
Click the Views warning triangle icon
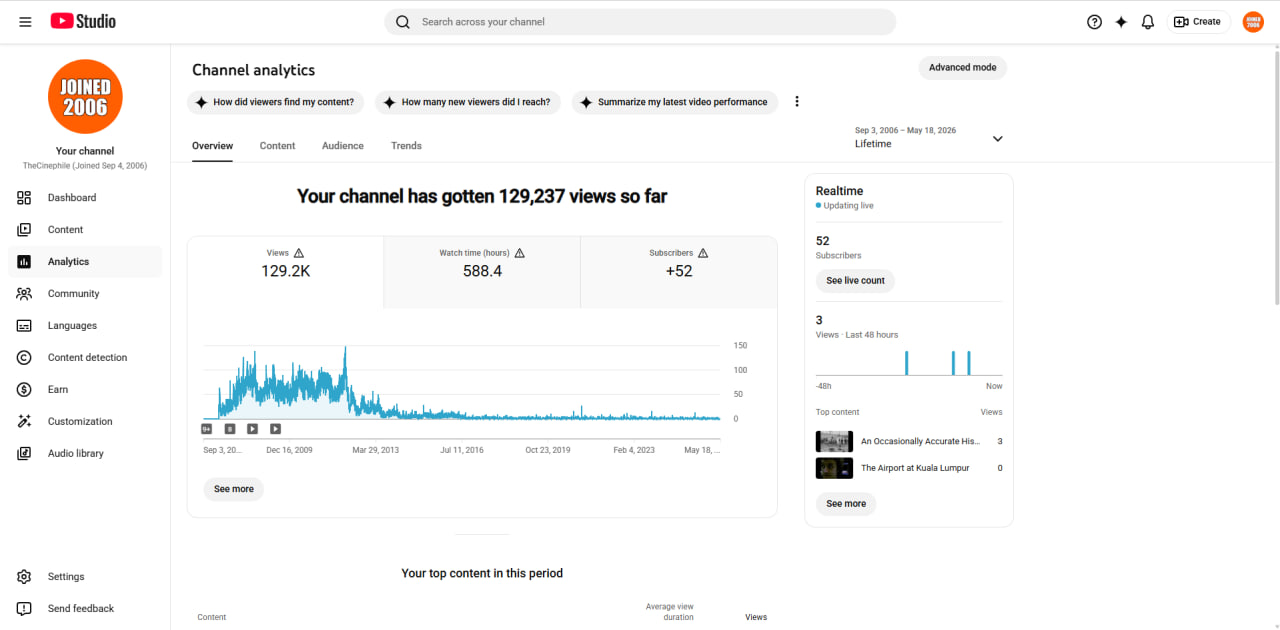[299, 253]
